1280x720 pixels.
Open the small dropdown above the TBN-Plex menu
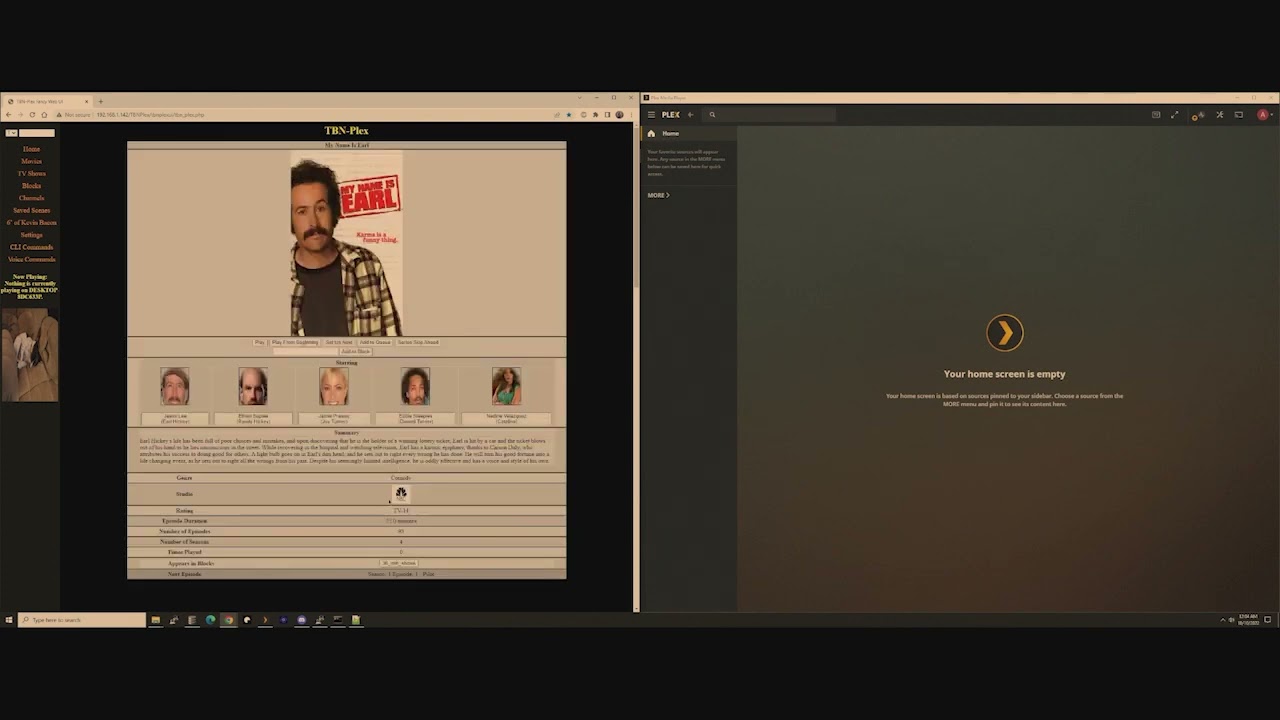click(11, 133)
